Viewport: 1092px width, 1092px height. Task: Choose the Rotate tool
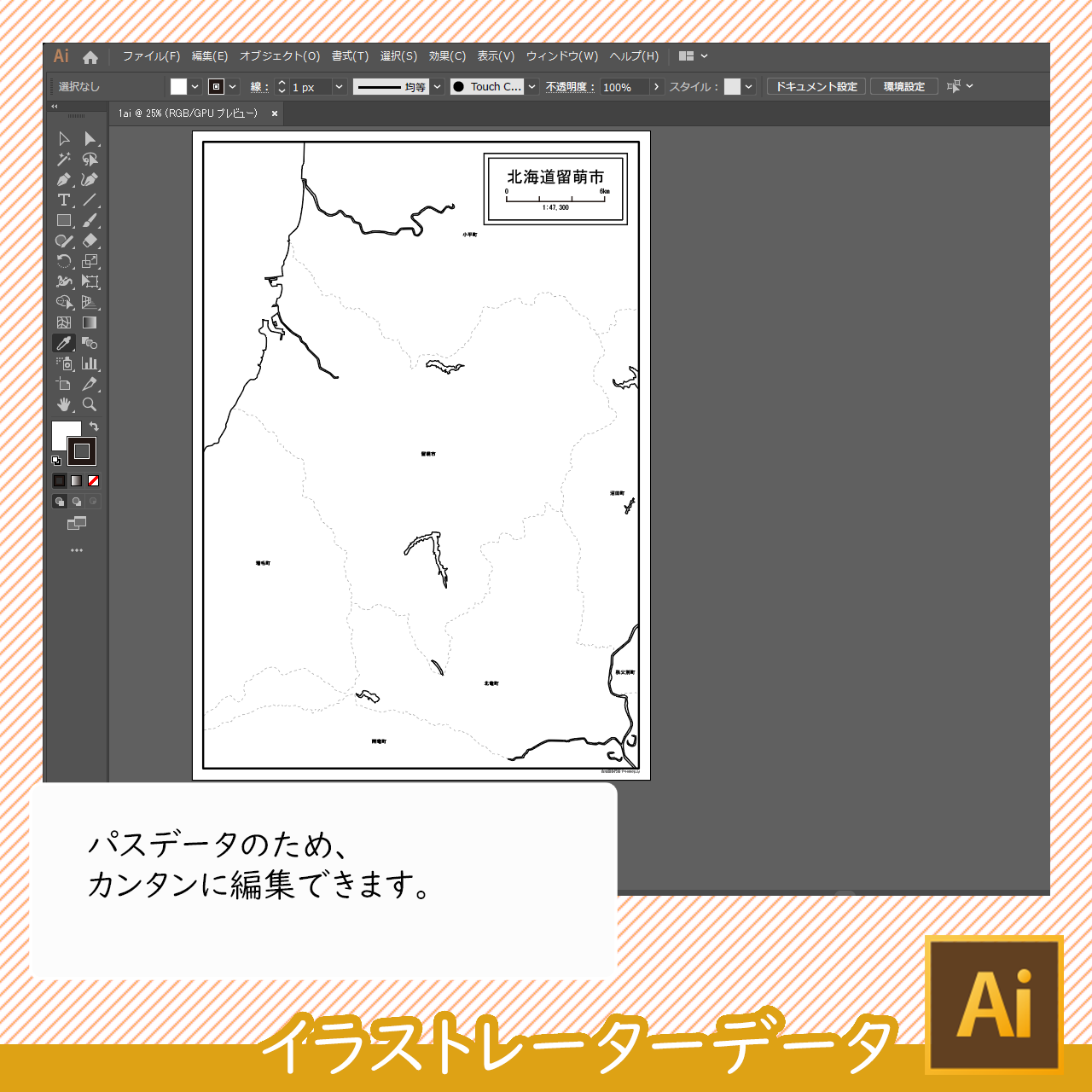[x=64, y=262]
